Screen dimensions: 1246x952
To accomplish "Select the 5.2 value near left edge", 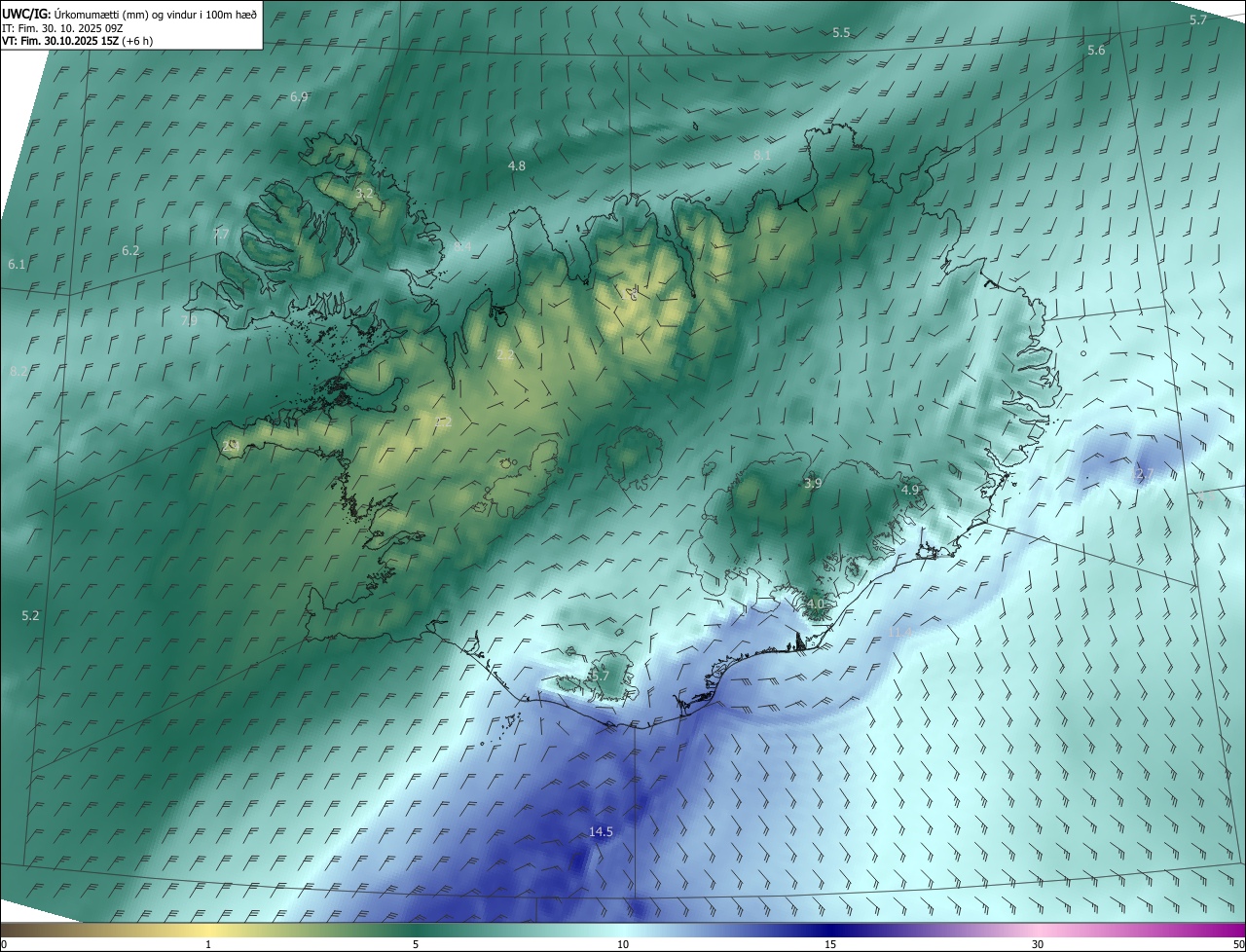I will (30, 615).
